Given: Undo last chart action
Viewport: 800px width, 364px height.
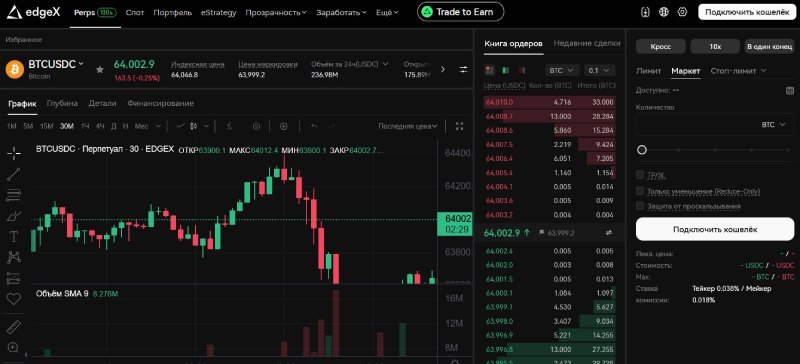Looking at the screenshot, I should coord(314,126).
